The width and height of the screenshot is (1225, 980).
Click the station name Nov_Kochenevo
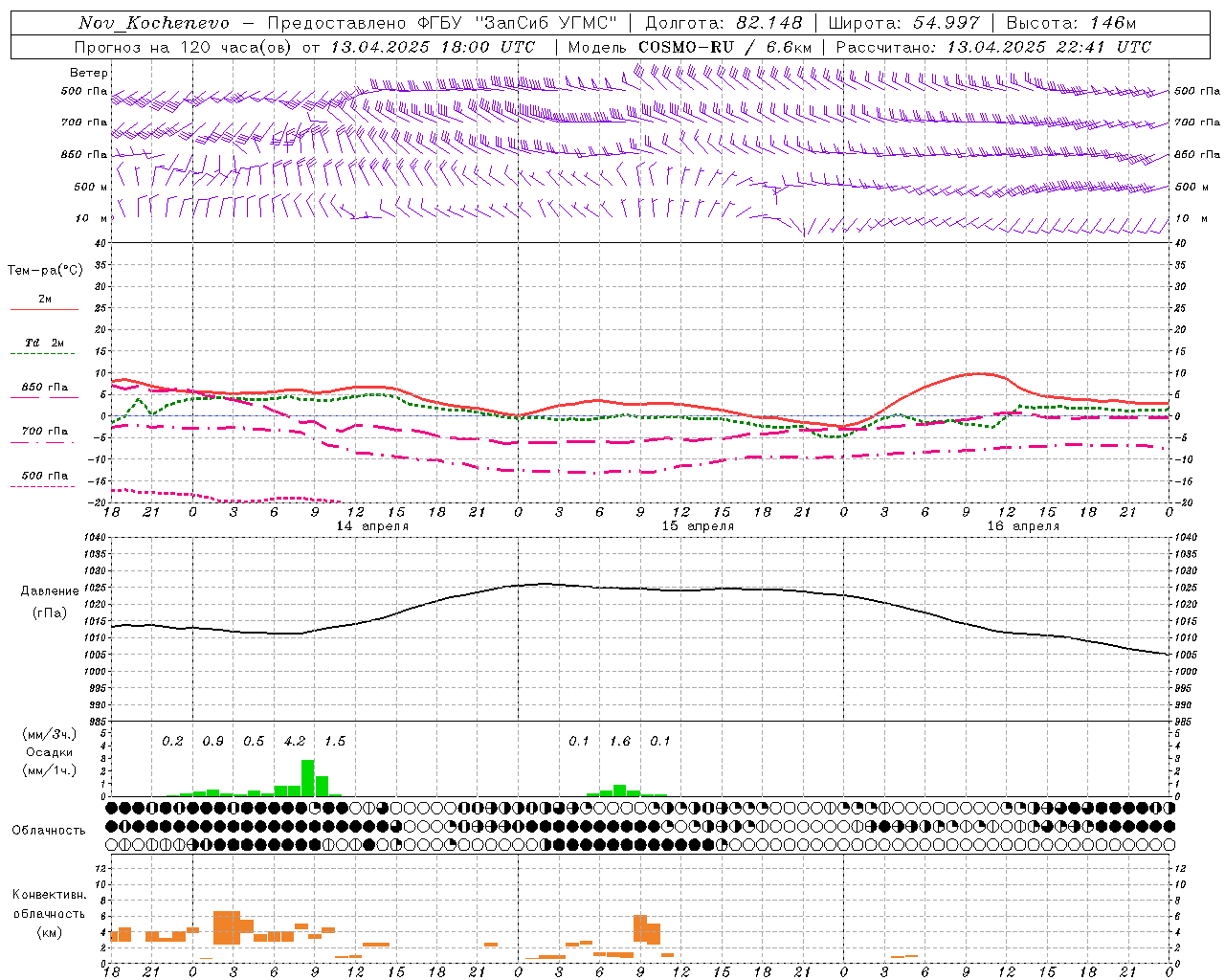tap(154, 23)
